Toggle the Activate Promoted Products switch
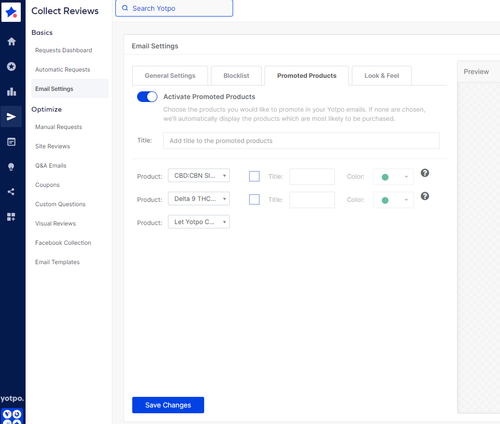The width and height of the screenshot is (500, 424). pos(147,97)
